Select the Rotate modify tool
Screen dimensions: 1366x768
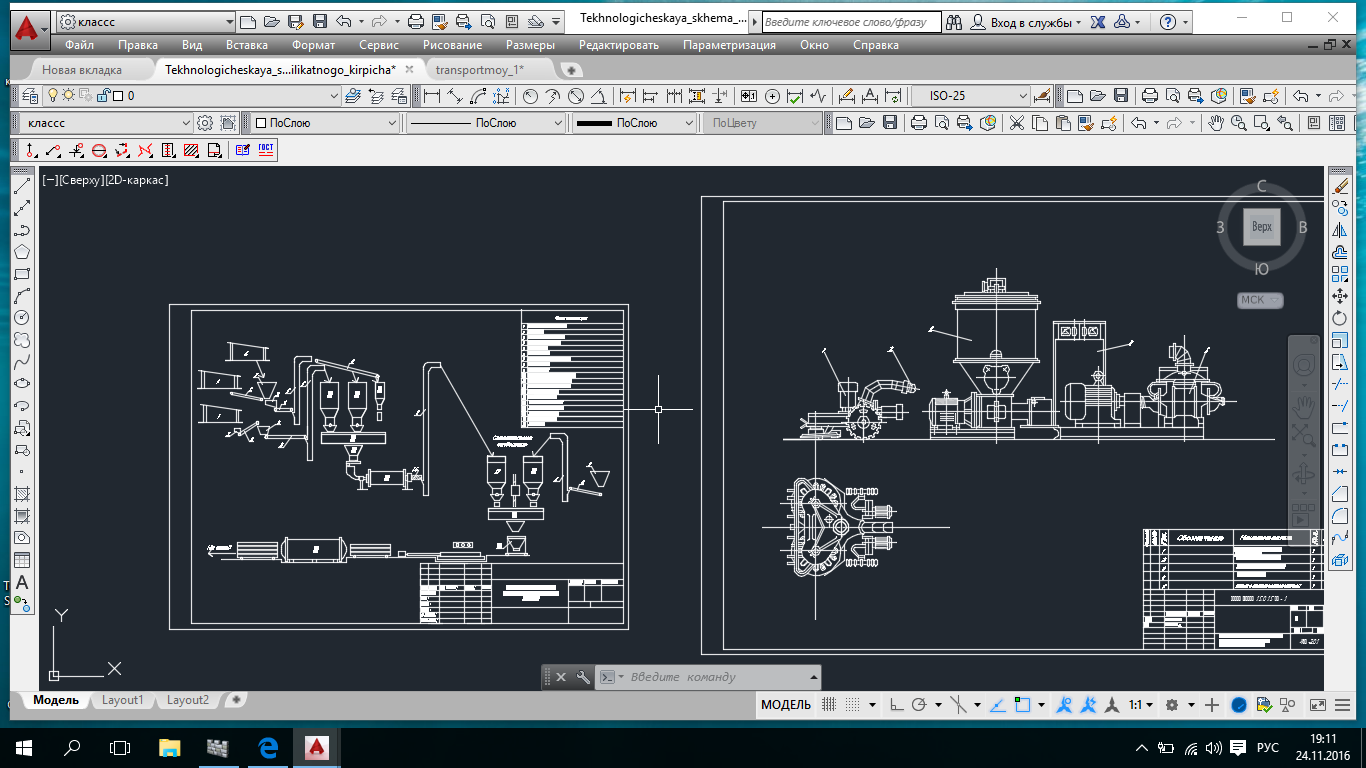point(1341,318)
